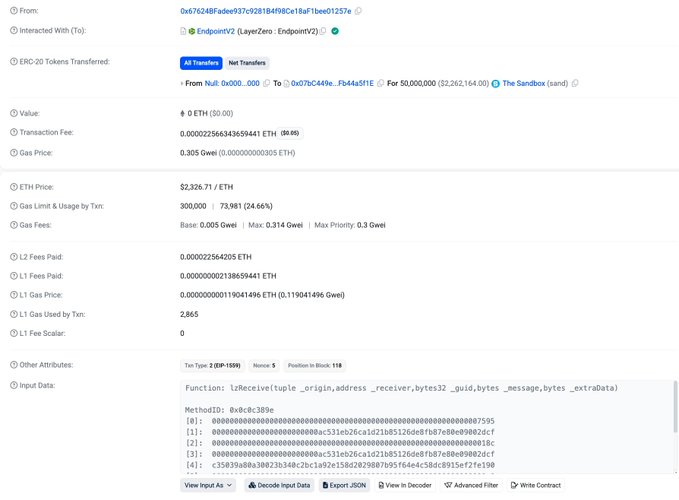This screenshot has width=679, height=500.
Task: Open the Null: 0x000...000 address link
Action: 232,83
